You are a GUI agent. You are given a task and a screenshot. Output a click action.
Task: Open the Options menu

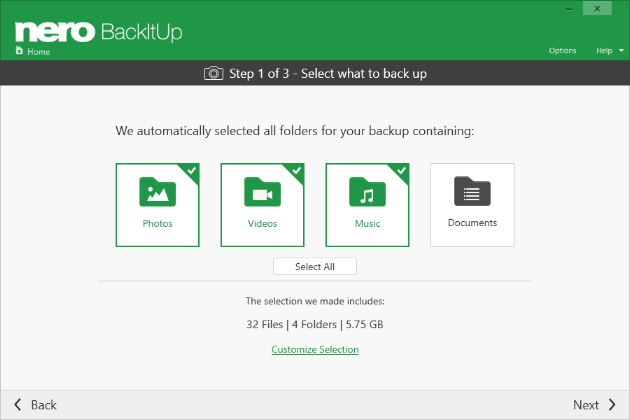click(x=562, y=51)
